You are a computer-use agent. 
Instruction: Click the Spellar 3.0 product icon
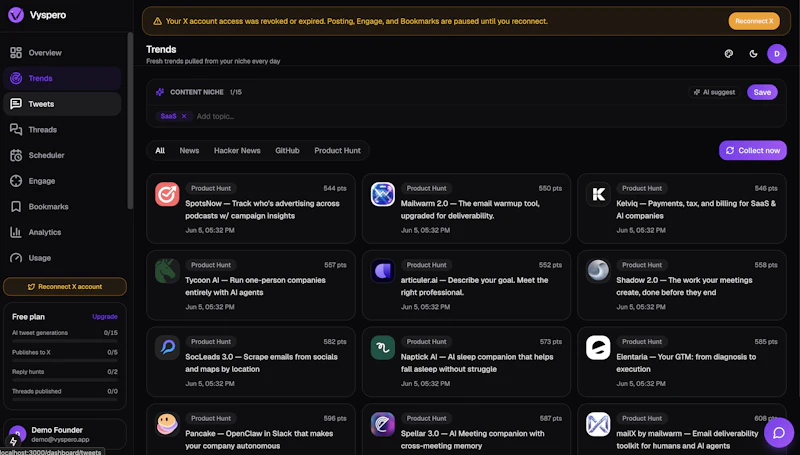tap(383, 424)
